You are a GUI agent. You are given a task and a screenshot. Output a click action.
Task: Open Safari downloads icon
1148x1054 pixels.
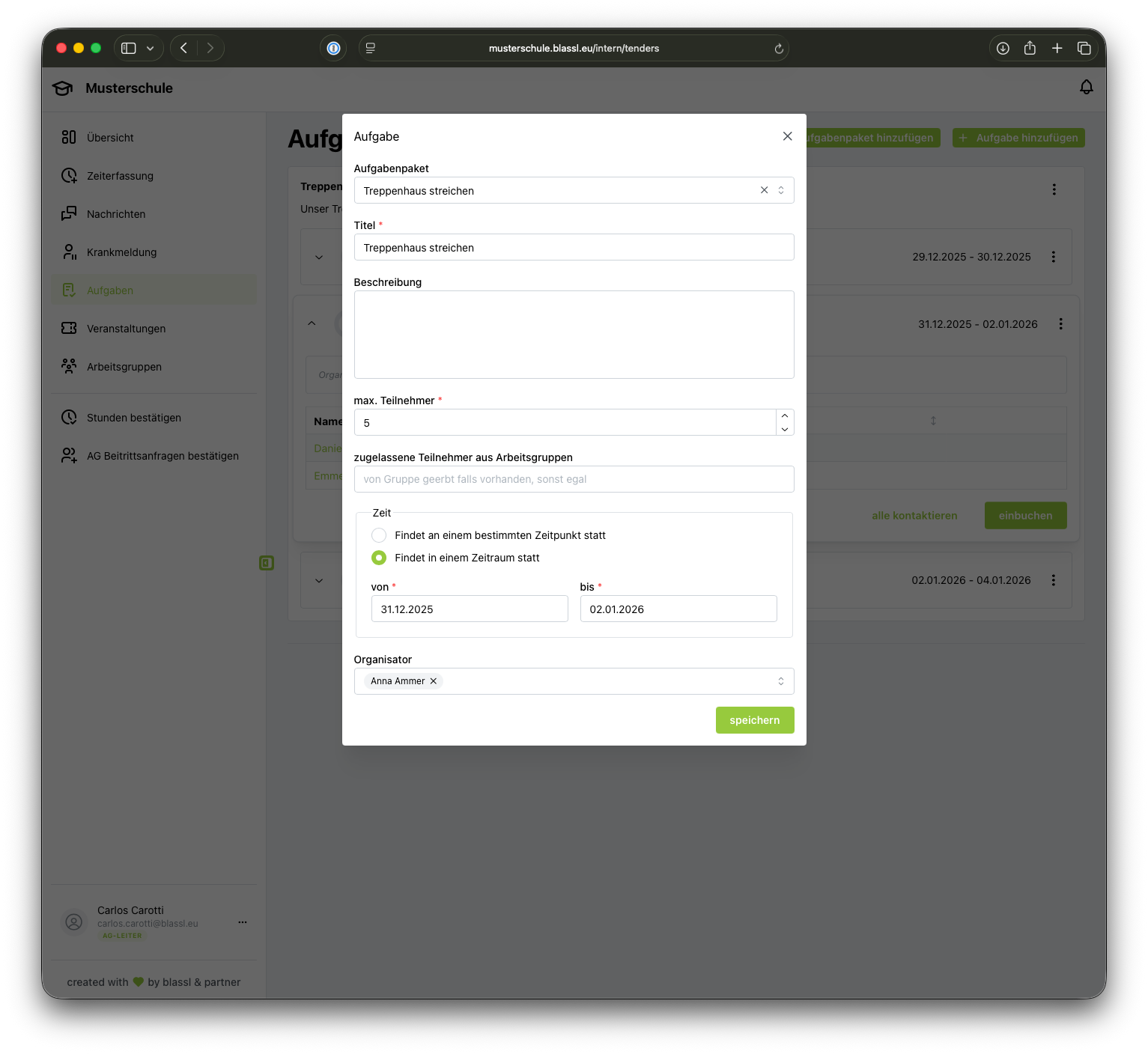(1003, 49)
